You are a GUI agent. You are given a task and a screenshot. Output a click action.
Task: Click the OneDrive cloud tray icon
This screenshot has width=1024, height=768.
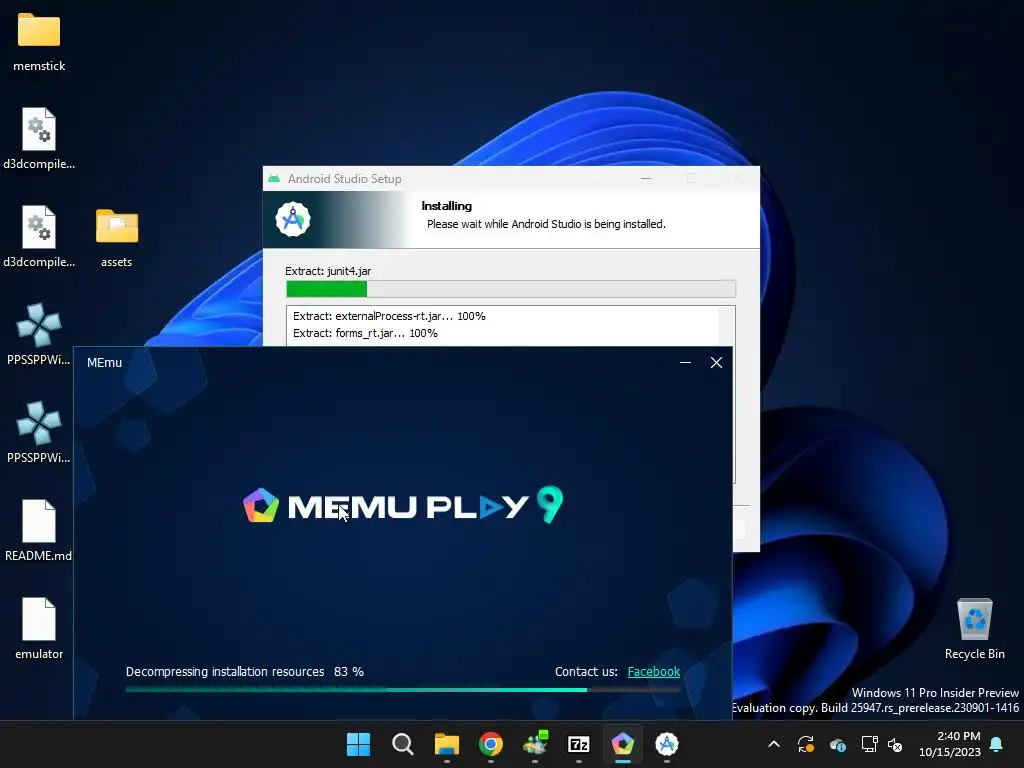coord(838,744)
